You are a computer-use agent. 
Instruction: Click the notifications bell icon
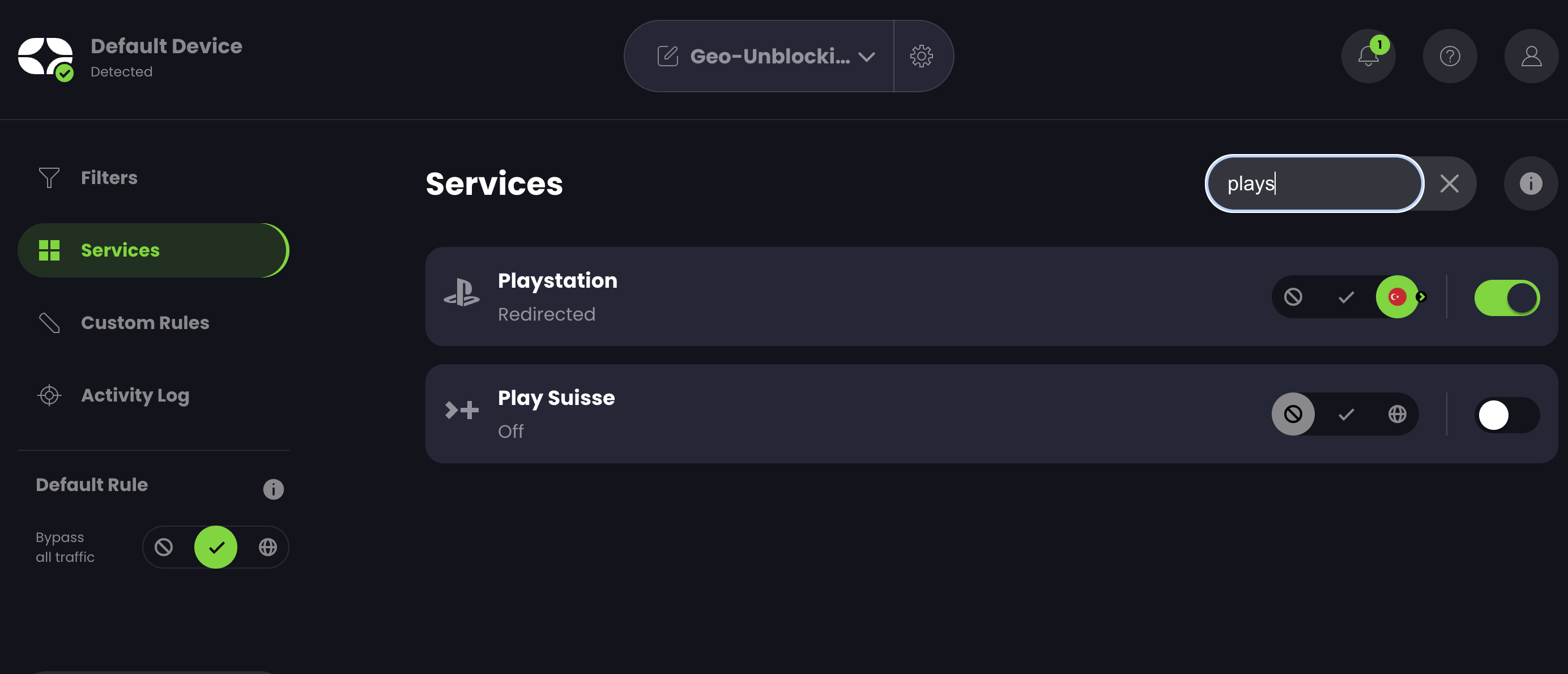pos(1368,56)
